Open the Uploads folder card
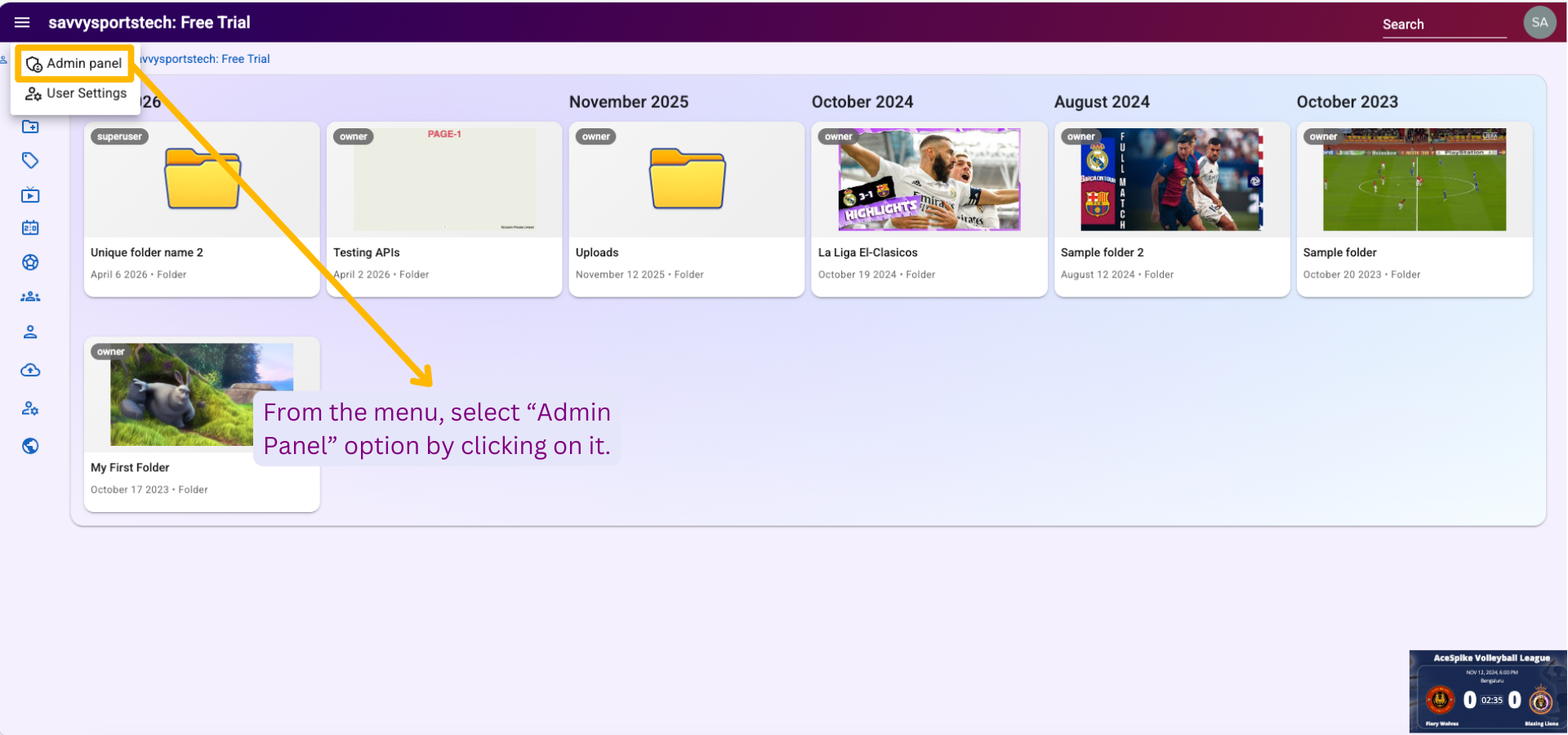Viewport: 1568px width, 735px height. [x=686, y=209]
